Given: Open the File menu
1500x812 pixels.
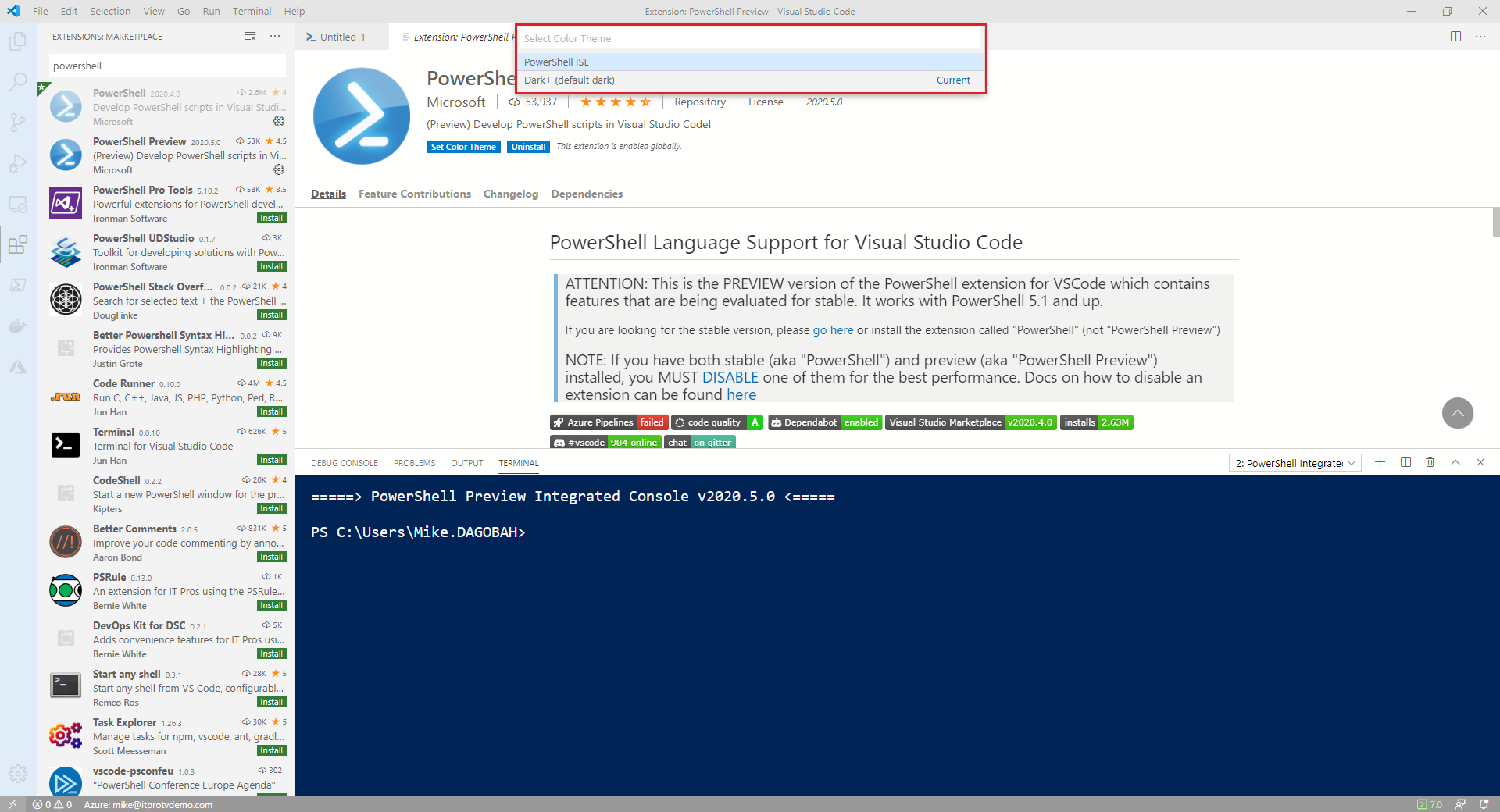Looking at the screenshot, I should point(41,11).
